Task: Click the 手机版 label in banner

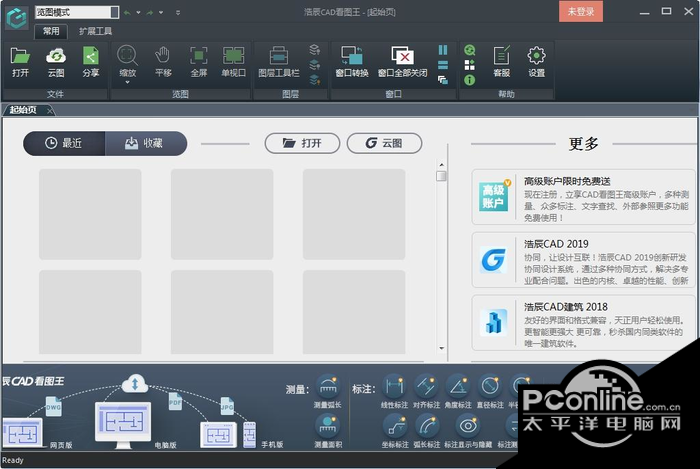Action: click(x=272, y=444)
